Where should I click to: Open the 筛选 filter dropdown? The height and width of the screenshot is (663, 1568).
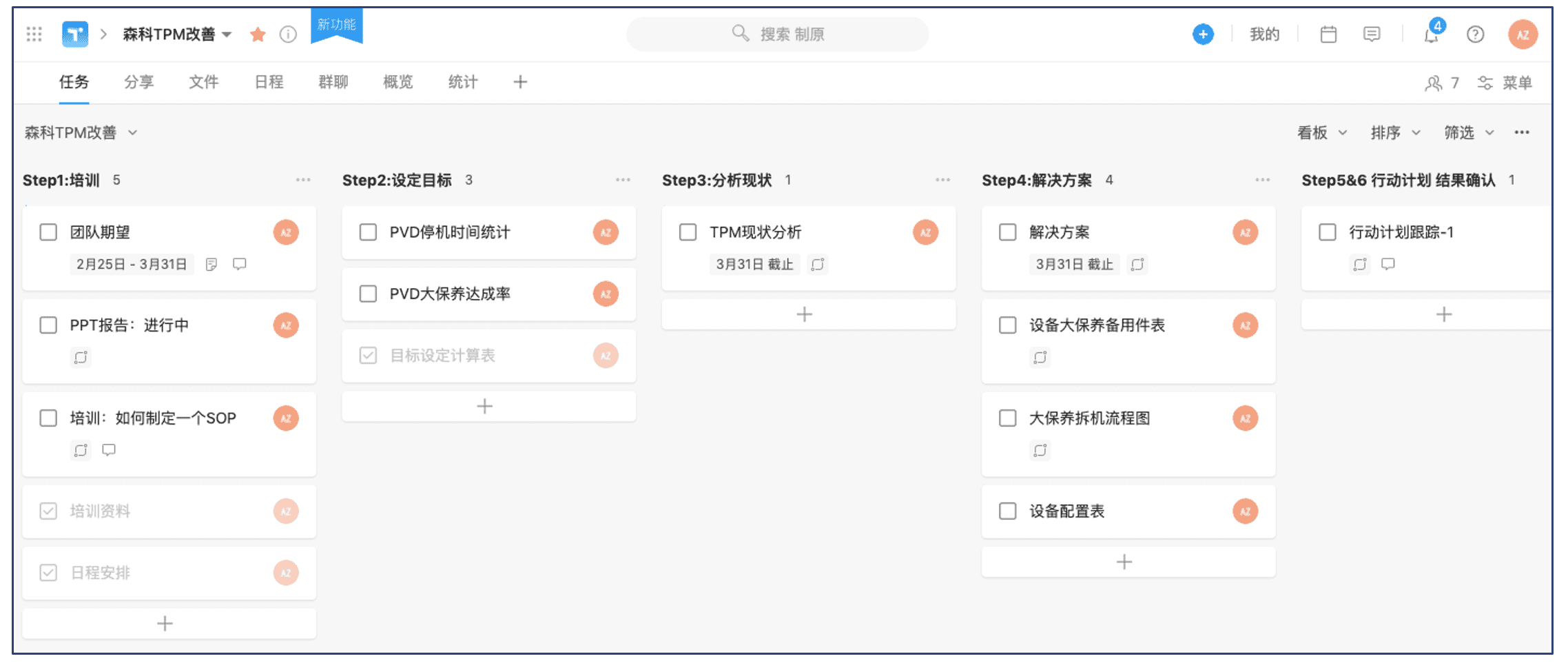[x=1469, y=132]
